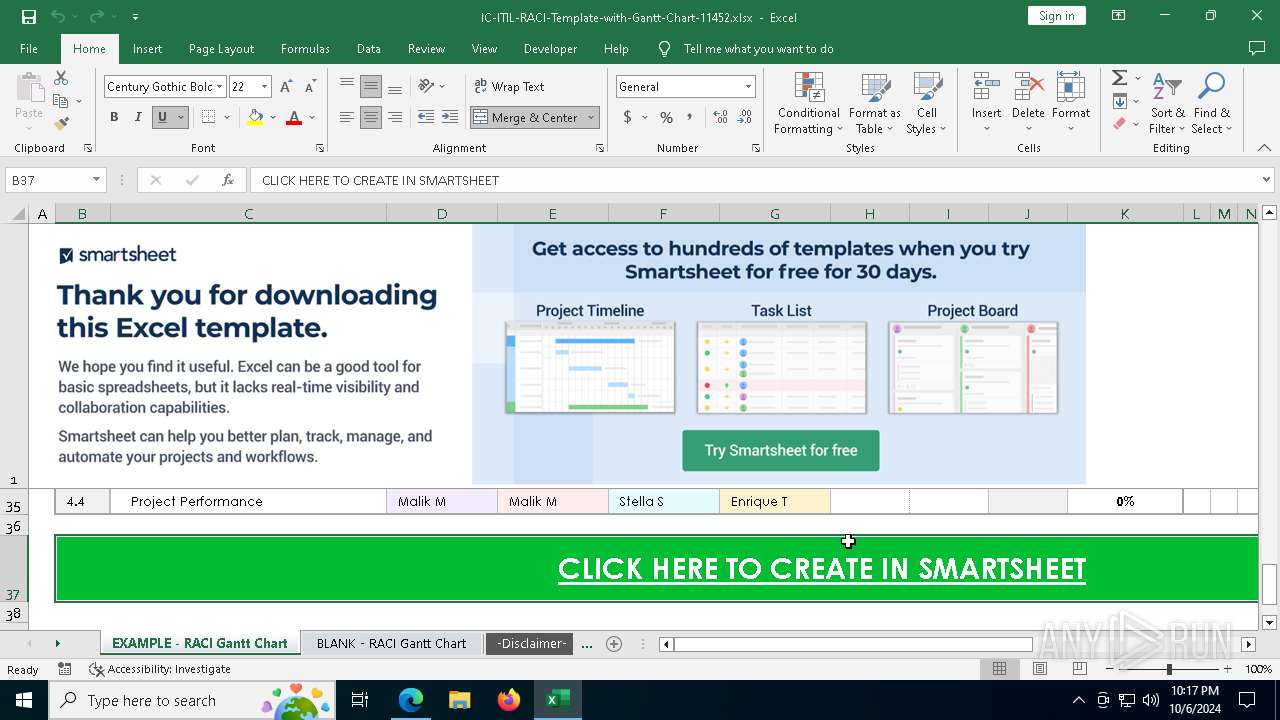Click the Sign in button
The image size is (1280, 720).
click(x=1056, y=16)
